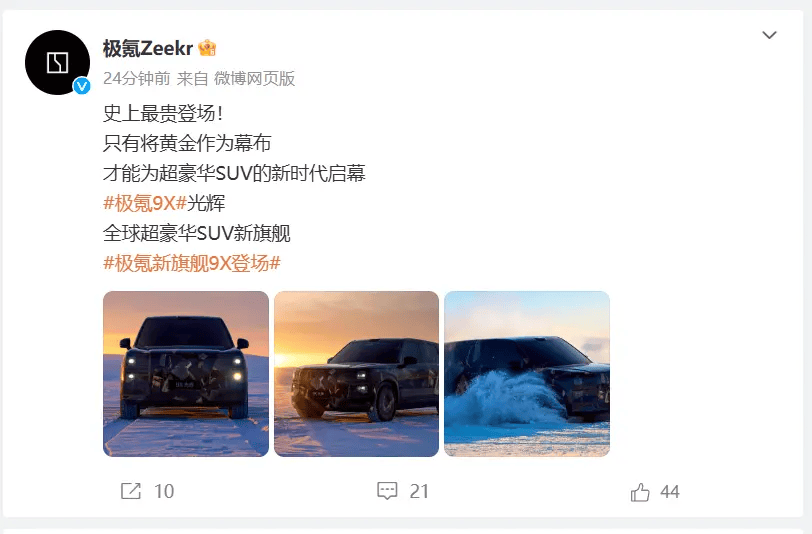View the snow-spraying SUV photo

(527, 374)
